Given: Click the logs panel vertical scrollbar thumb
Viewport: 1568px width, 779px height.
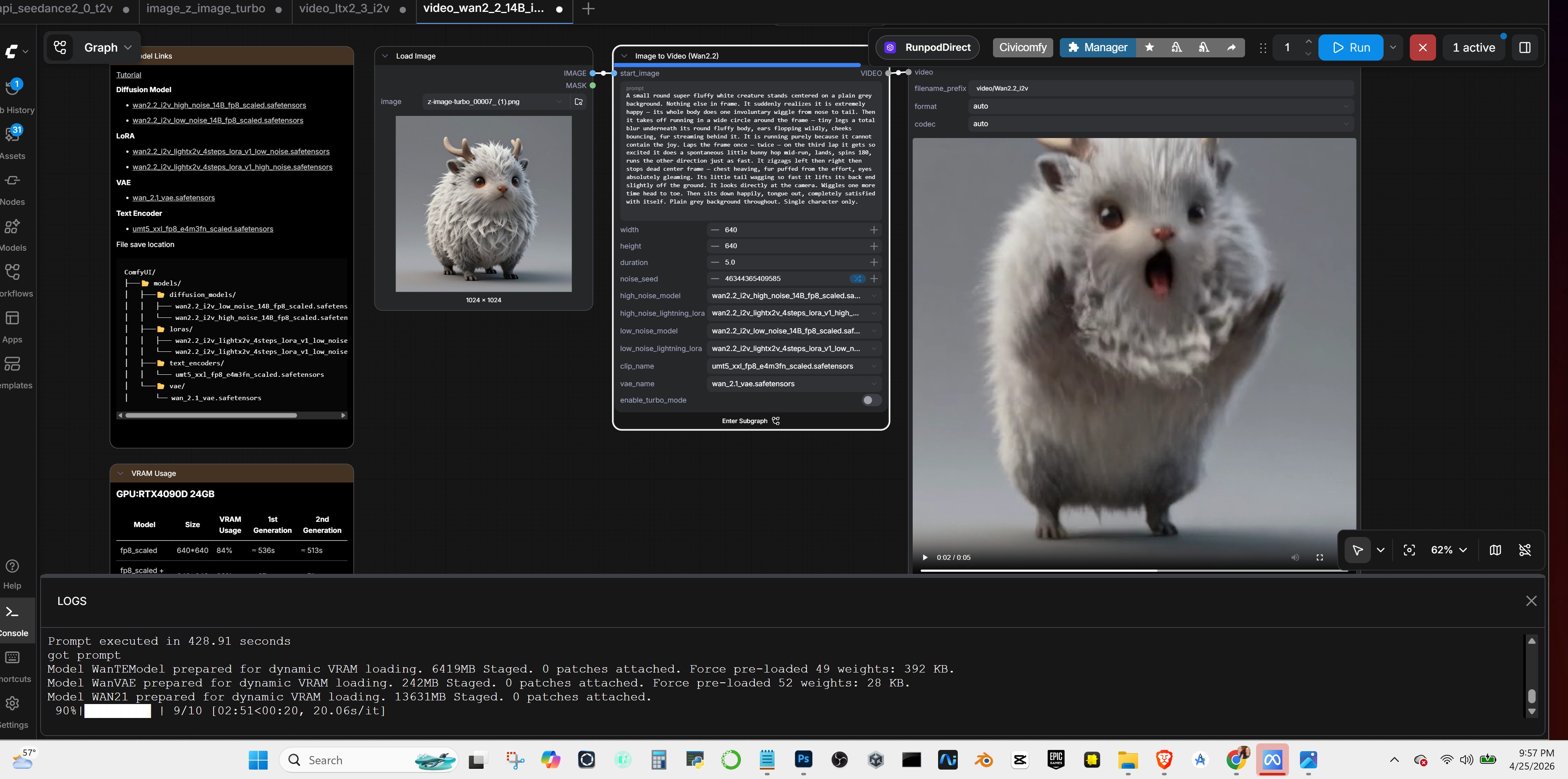Looking at the screenshot, I should coord(1532,696).
